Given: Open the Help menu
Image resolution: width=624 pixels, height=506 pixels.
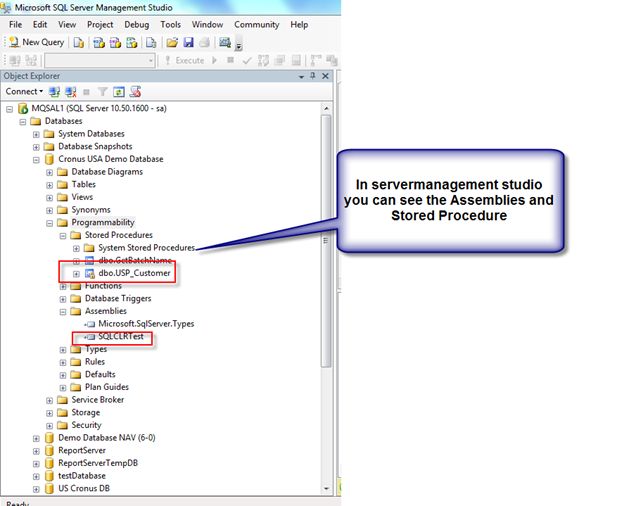Looking at the screenshot, I should [x=299, y=25].
